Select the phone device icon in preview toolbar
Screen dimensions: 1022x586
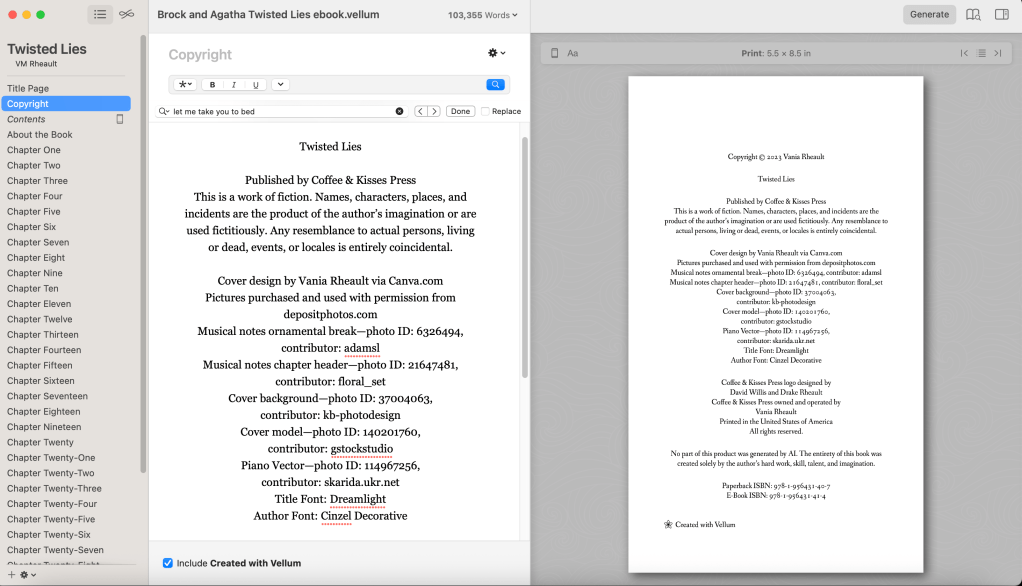(554, 52)
